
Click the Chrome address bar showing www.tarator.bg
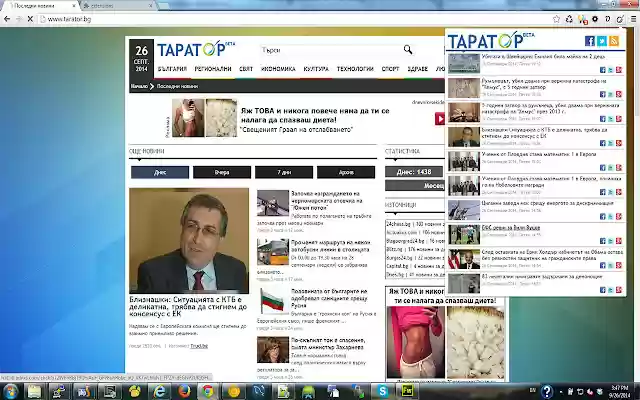coord(294,19)
